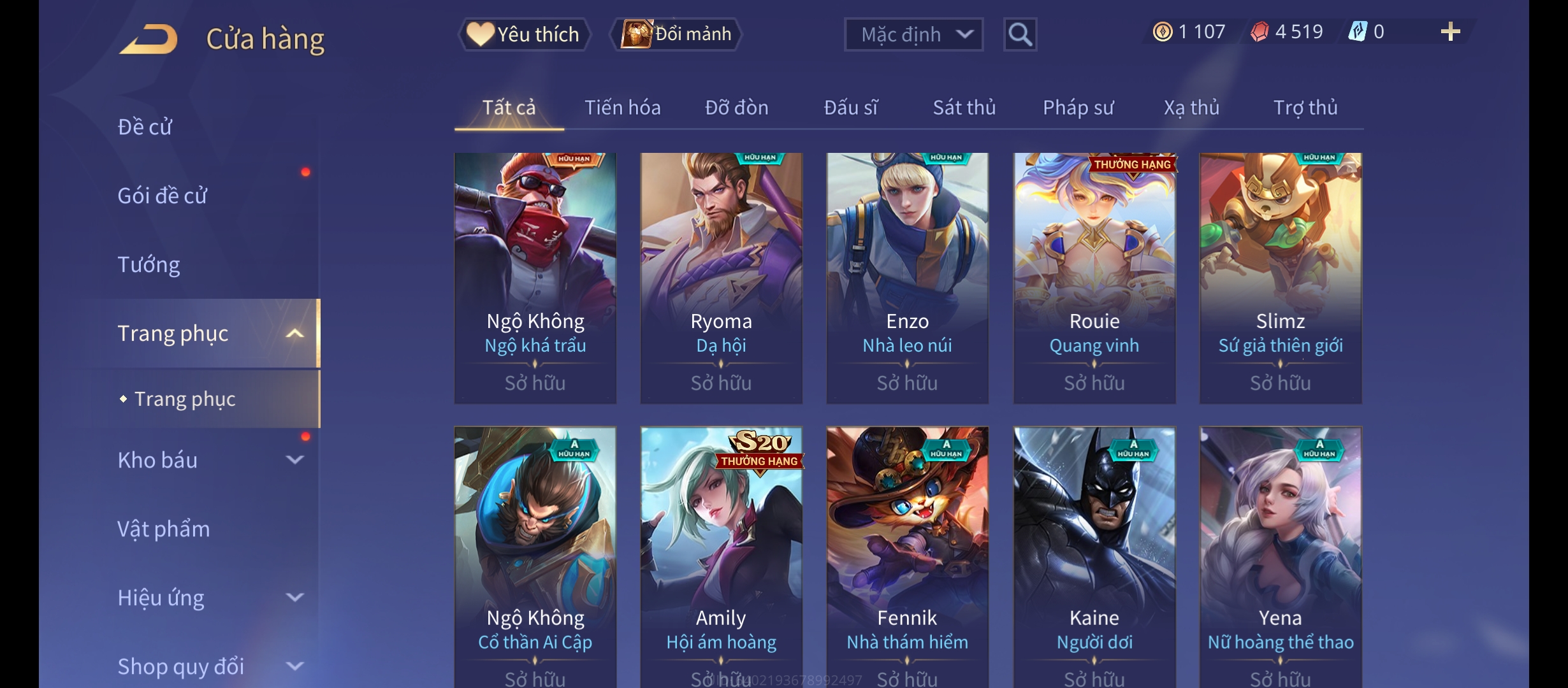The width and height of the screenshot is (1568, 688).
Task: Click the blue voucher currency icon
Action: point(1357,32)
